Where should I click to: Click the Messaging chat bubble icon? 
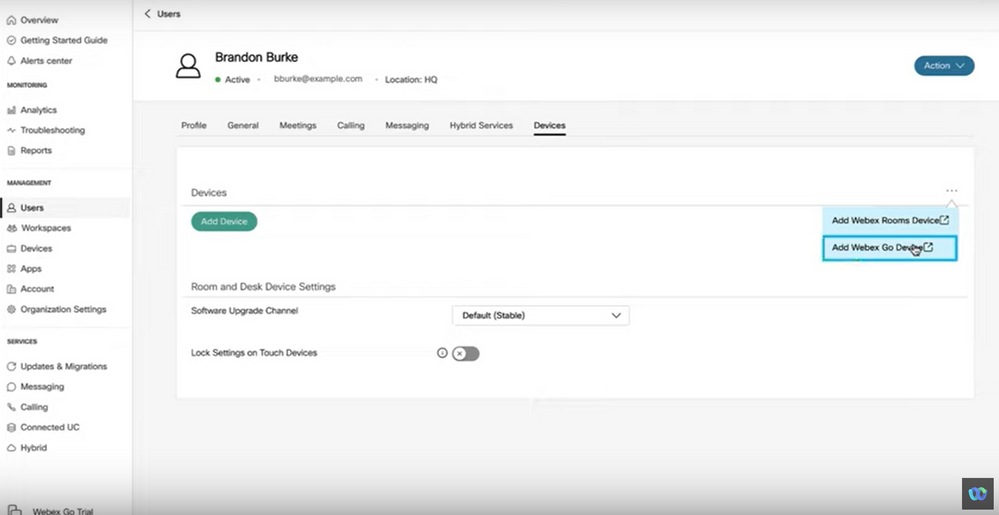pos(11,387)
